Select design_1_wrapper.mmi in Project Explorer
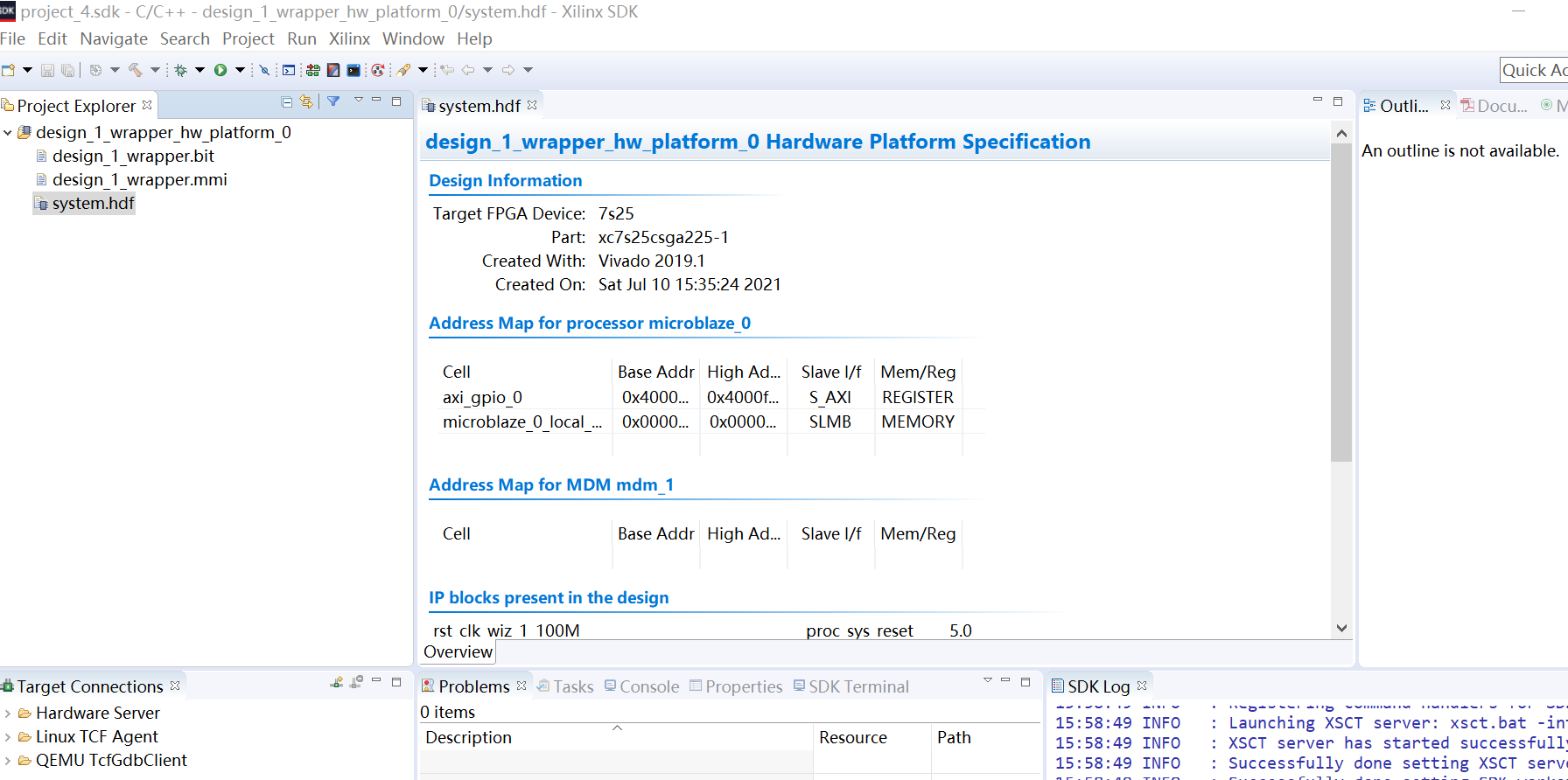1568x780 pixels. [x=140, y=180]
